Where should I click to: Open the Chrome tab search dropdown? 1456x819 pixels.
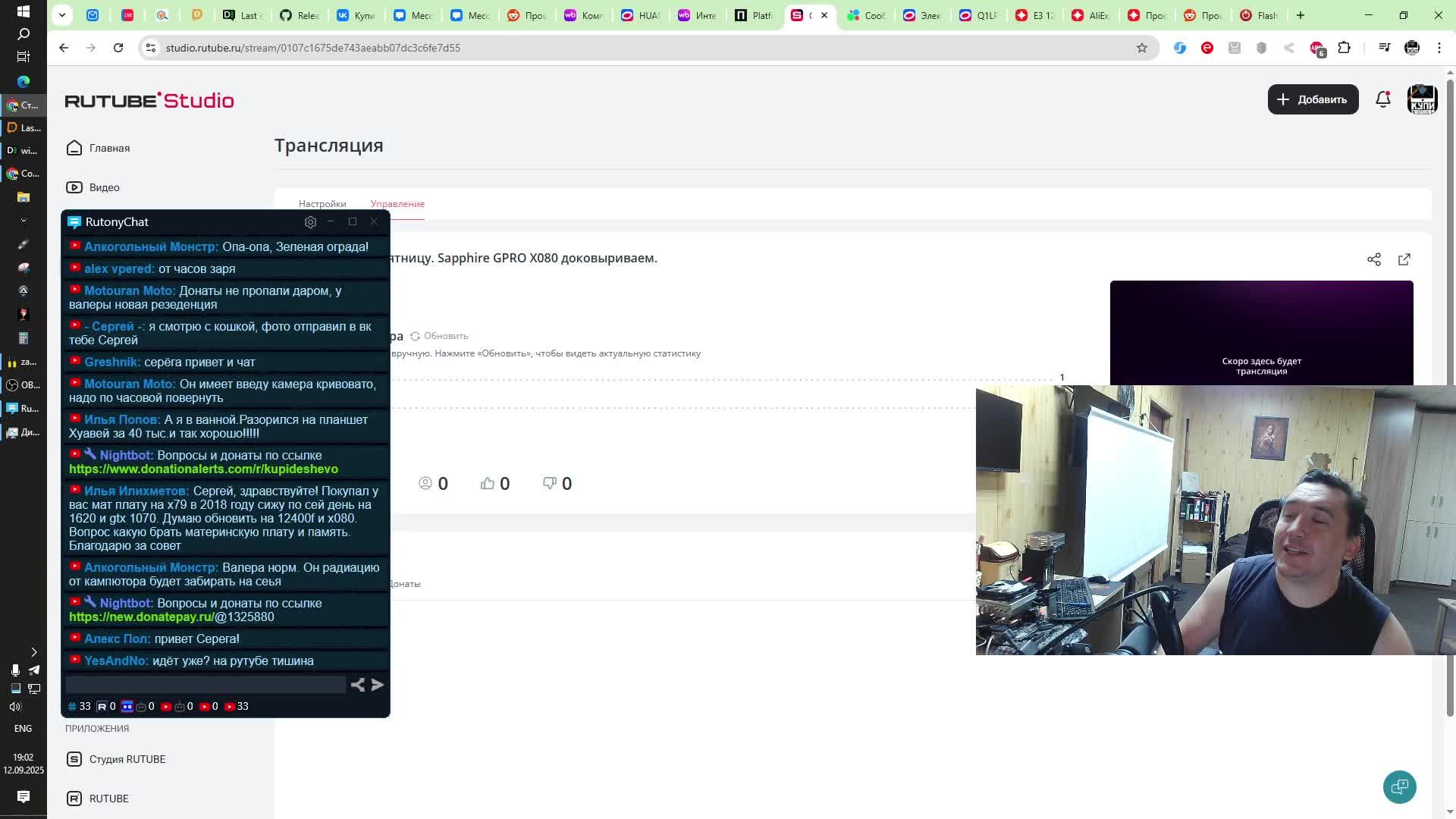point(62,15)
